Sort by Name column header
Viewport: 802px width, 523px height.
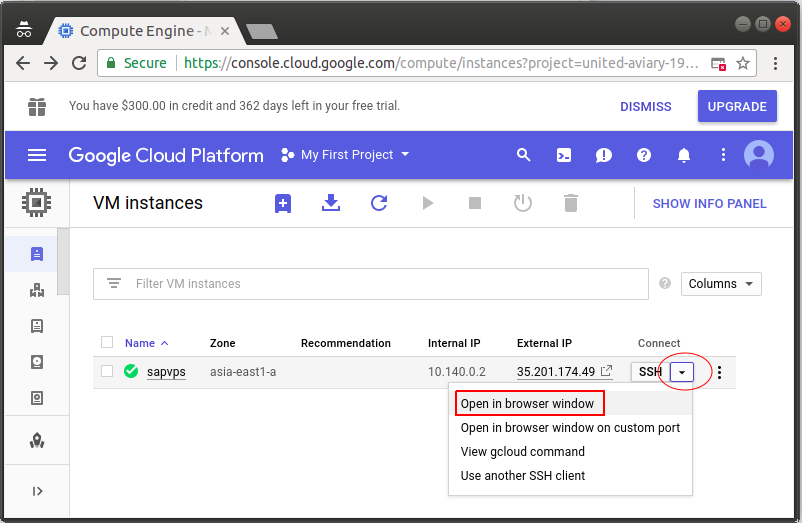[146, 343]
